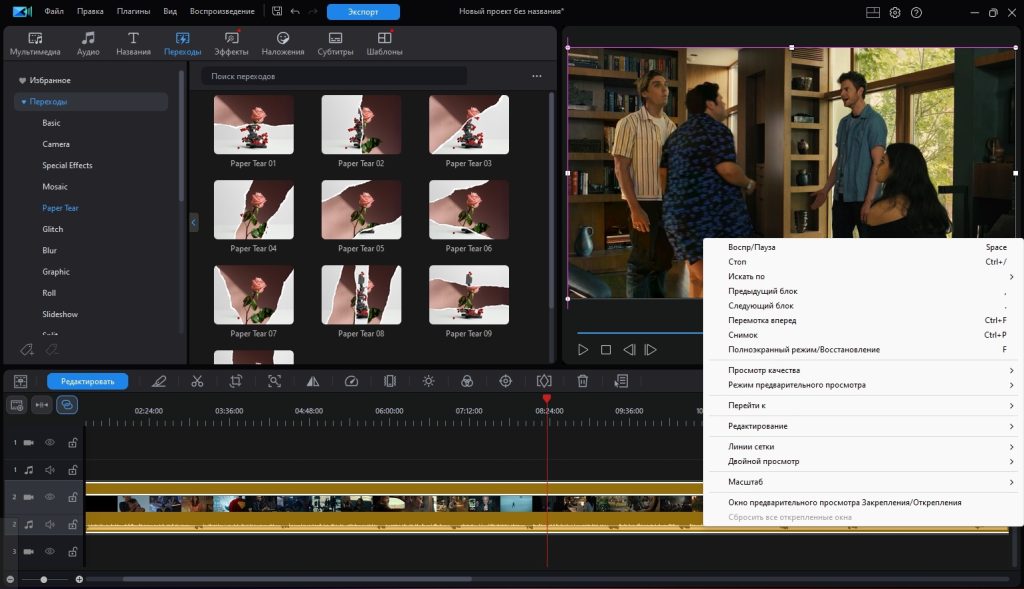Click the crop tool icon

tap(235, 381)
